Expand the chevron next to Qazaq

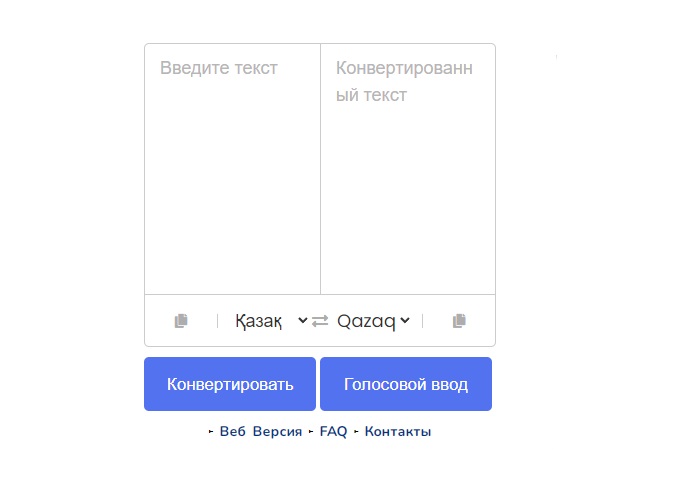pos(405,320)
